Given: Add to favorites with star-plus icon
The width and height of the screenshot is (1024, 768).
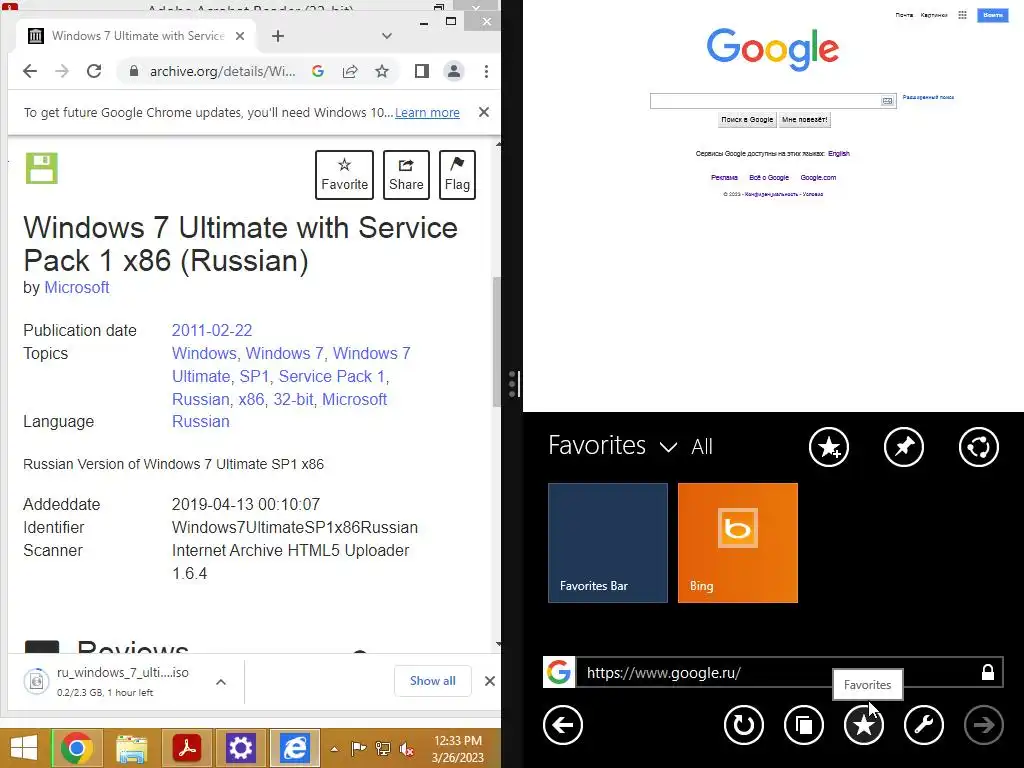Looking at the screenshot, I should (829, 447).
